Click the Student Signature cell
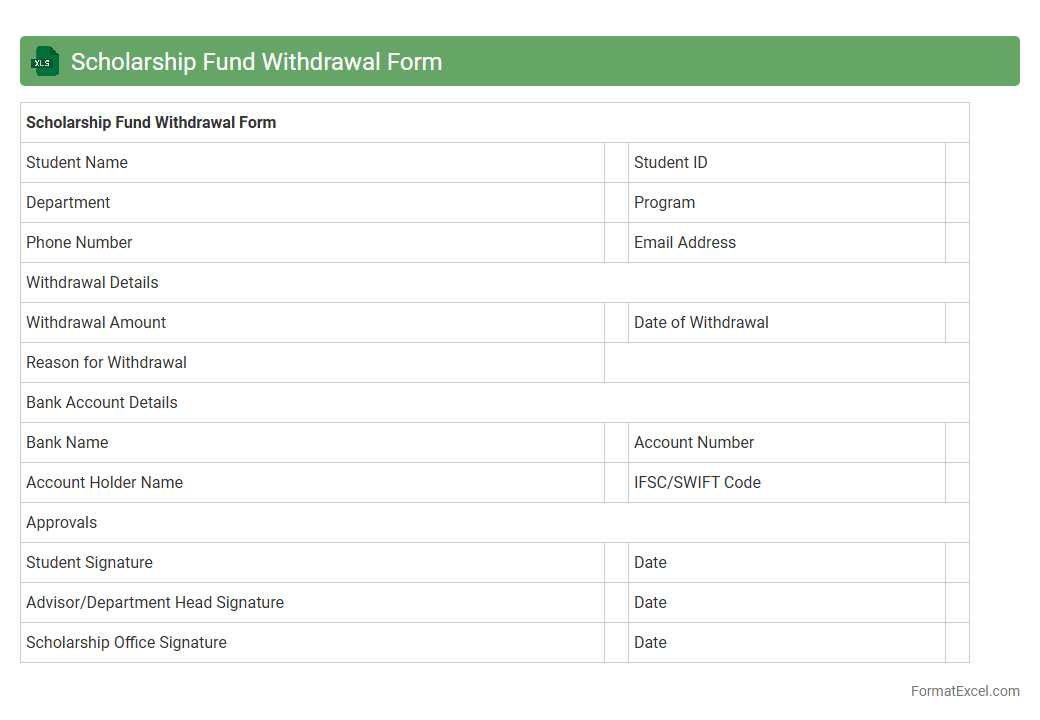1040x720 pixels. tap(312, 563)
